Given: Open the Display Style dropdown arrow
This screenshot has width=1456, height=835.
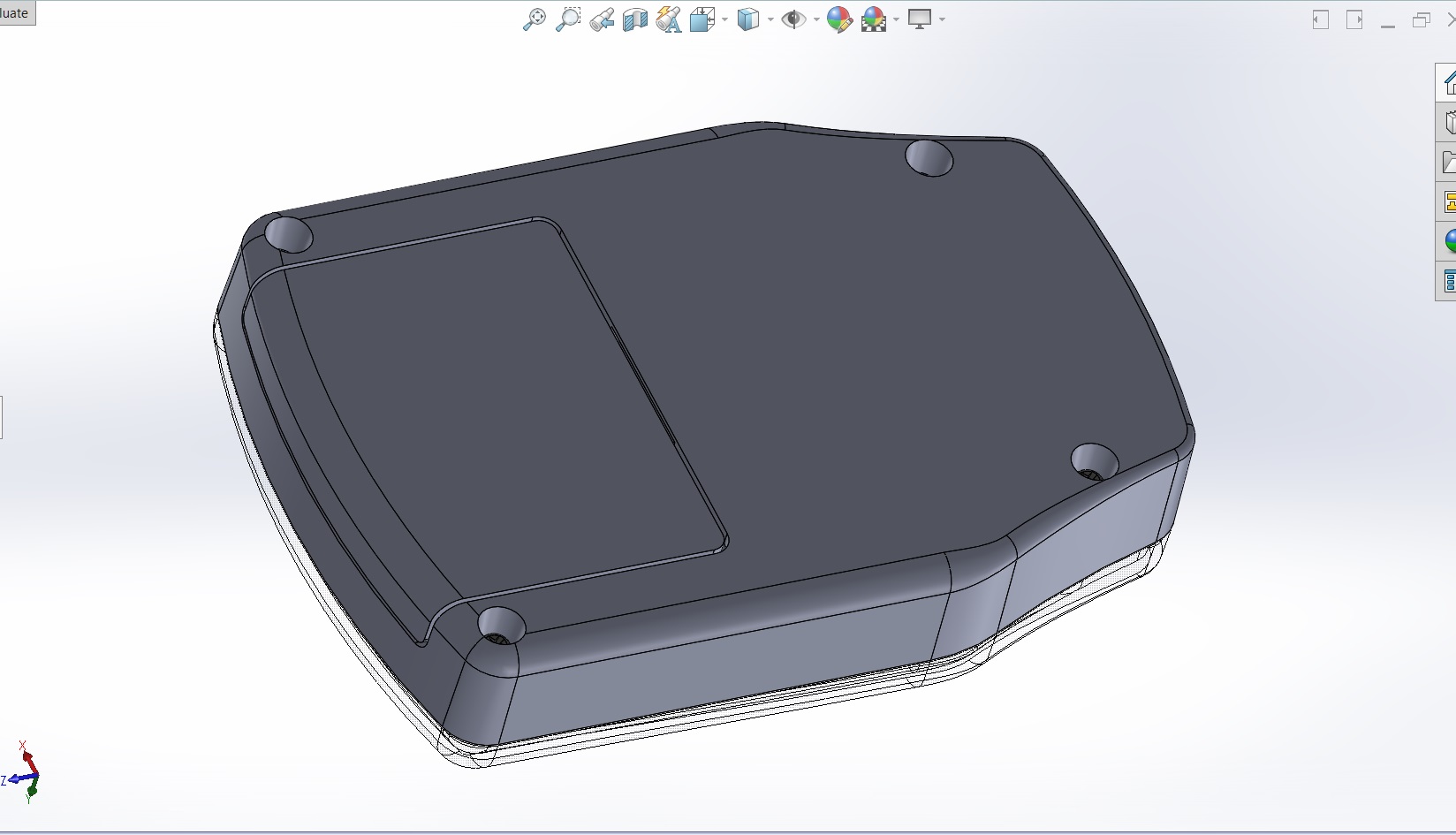Looking at the screenshot, I should (770, 19).
